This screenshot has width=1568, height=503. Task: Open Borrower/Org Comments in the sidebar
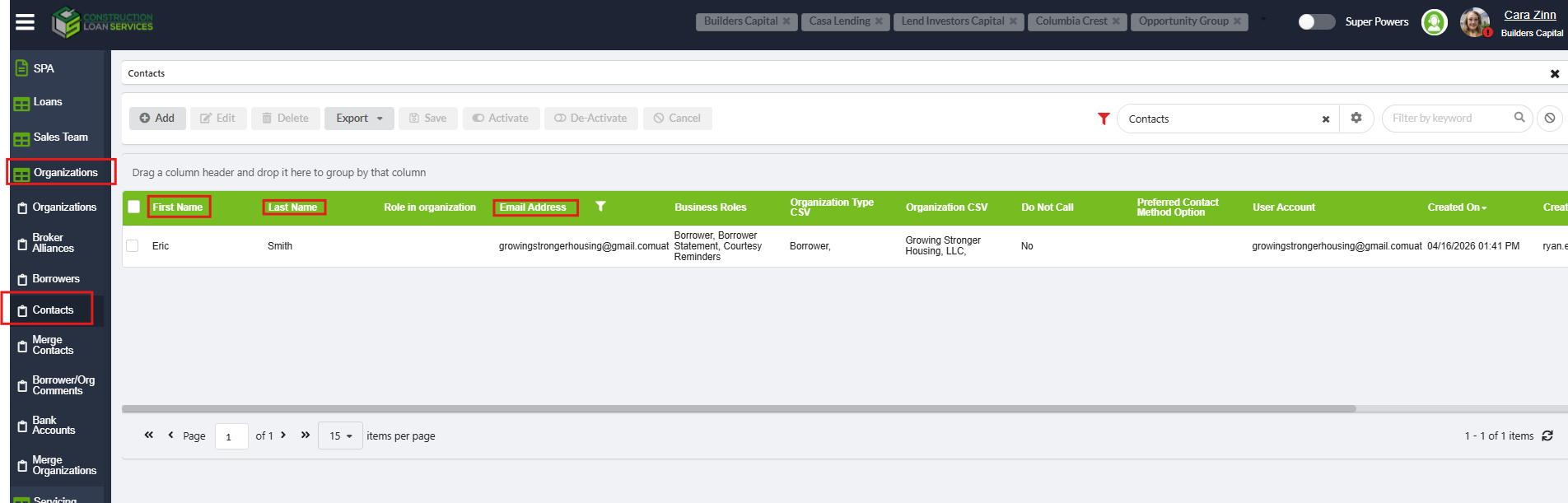pos(63,385)
